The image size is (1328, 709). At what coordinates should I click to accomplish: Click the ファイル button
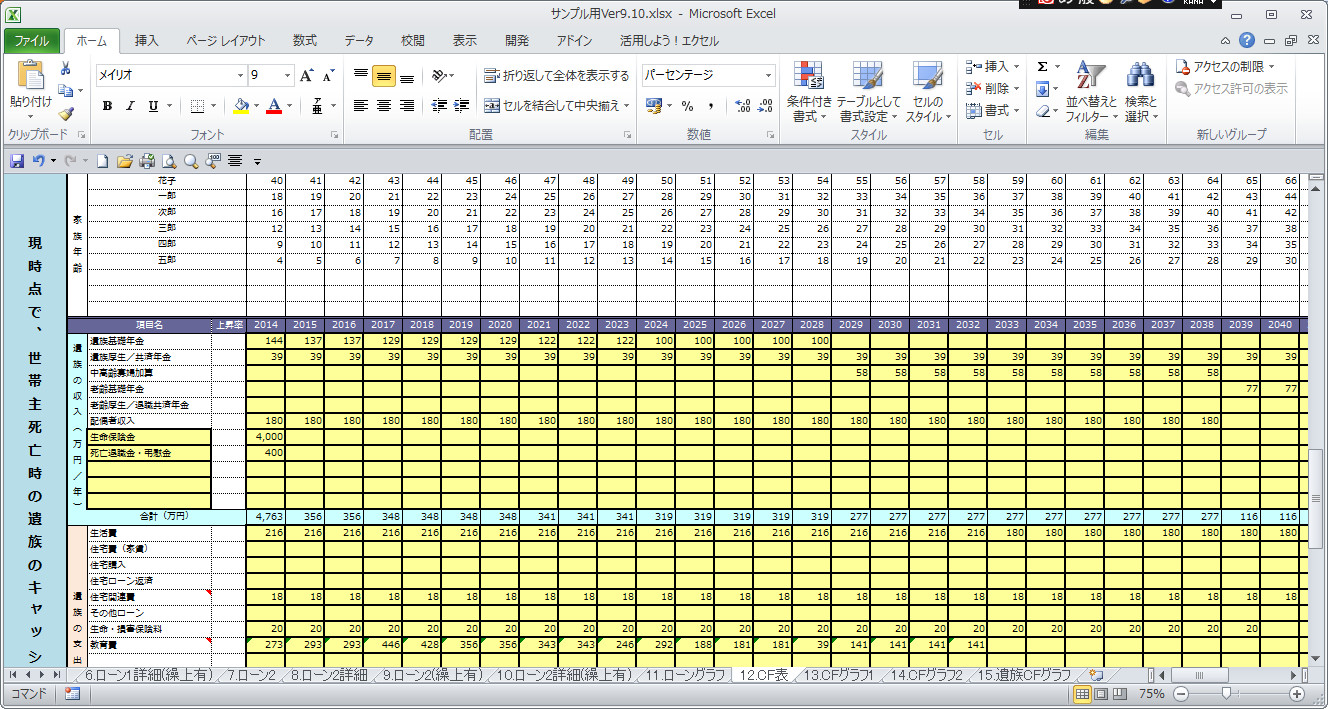point(32,41)
